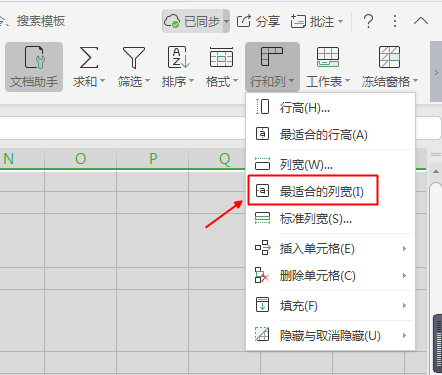Choose 标准列宽(S)... menu entry
This screenshot has height=375, width=442.
(x=330, y=218)
